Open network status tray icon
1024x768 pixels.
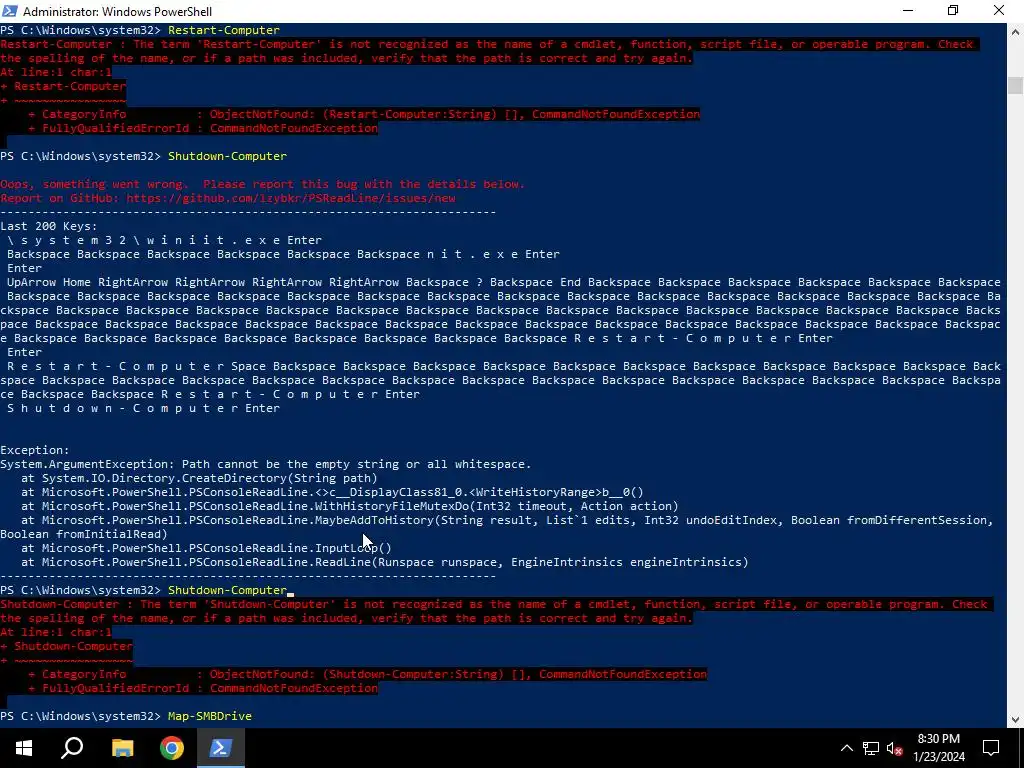(871, 748)
